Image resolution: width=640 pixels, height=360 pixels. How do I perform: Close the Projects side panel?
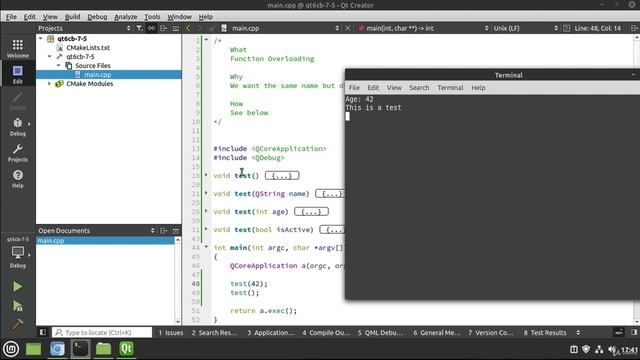(x=176, y=28)
